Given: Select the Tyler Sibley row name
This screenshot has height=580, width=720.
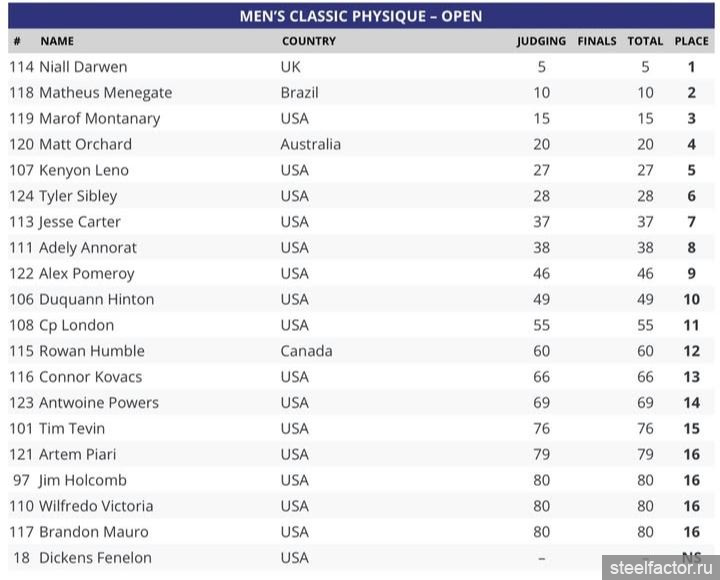Looking at the screenshot, I should pyautogui.click(x=78, y=196).
